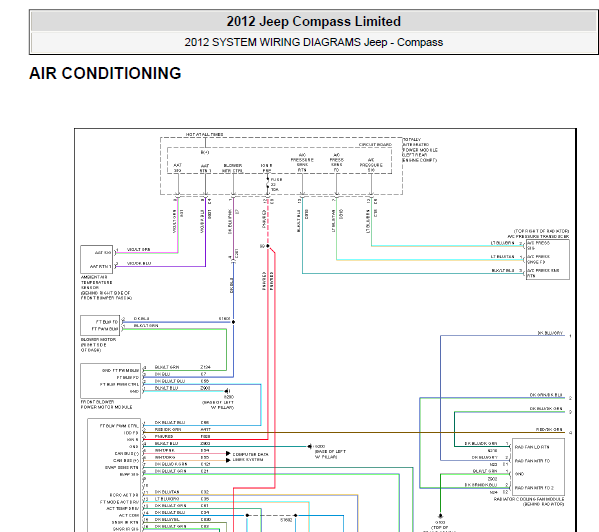Click the pink/red wire splice dot

[x=268, y=246]
